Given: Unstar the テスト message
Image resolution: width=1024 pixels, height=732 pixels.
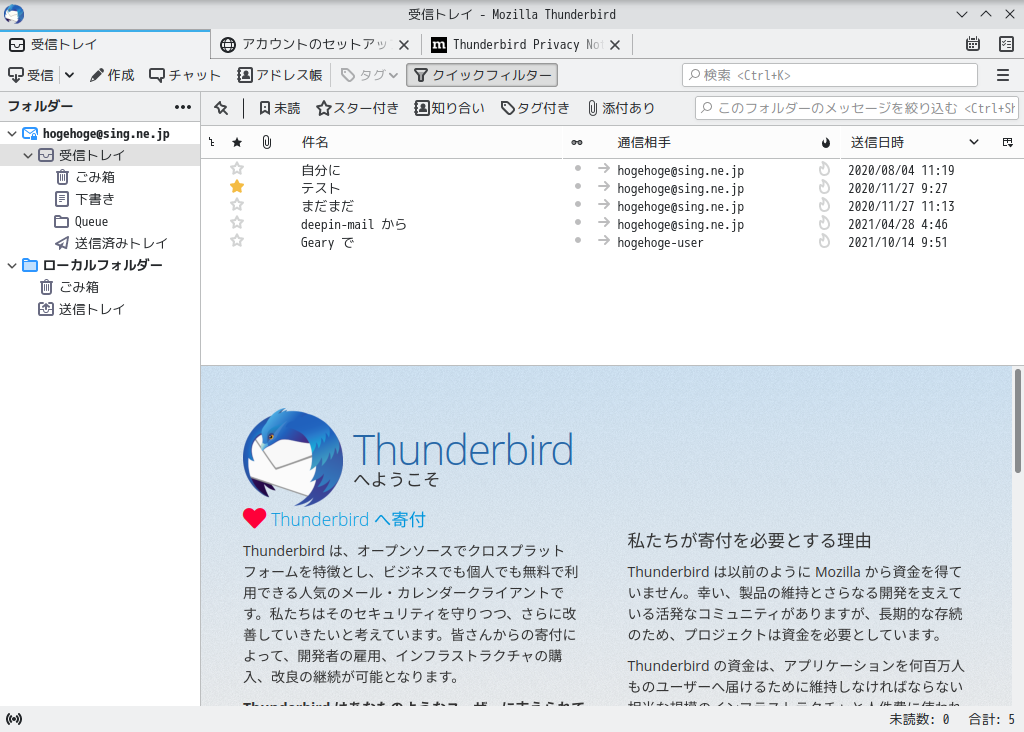Looking at the screenshot, I should (x=237, y=187).
